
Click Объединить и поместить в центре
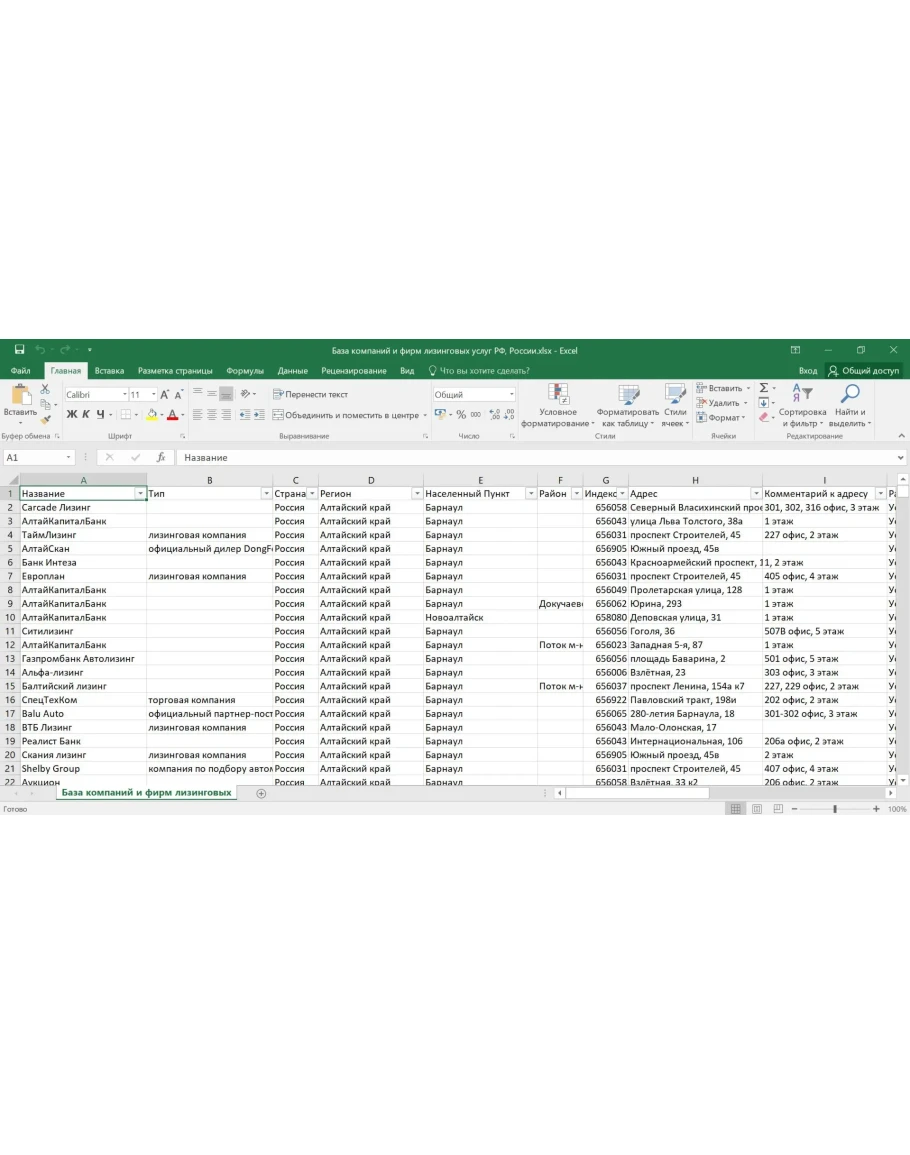click(x=346, y=415)
